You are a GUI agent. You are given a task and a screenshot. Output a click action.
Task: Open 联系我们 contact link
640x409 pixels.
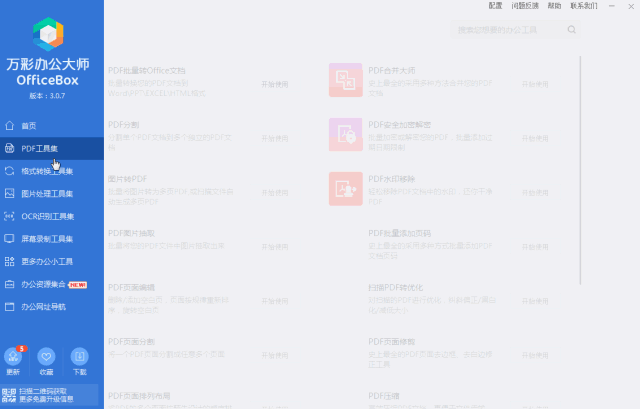(584, 6)
